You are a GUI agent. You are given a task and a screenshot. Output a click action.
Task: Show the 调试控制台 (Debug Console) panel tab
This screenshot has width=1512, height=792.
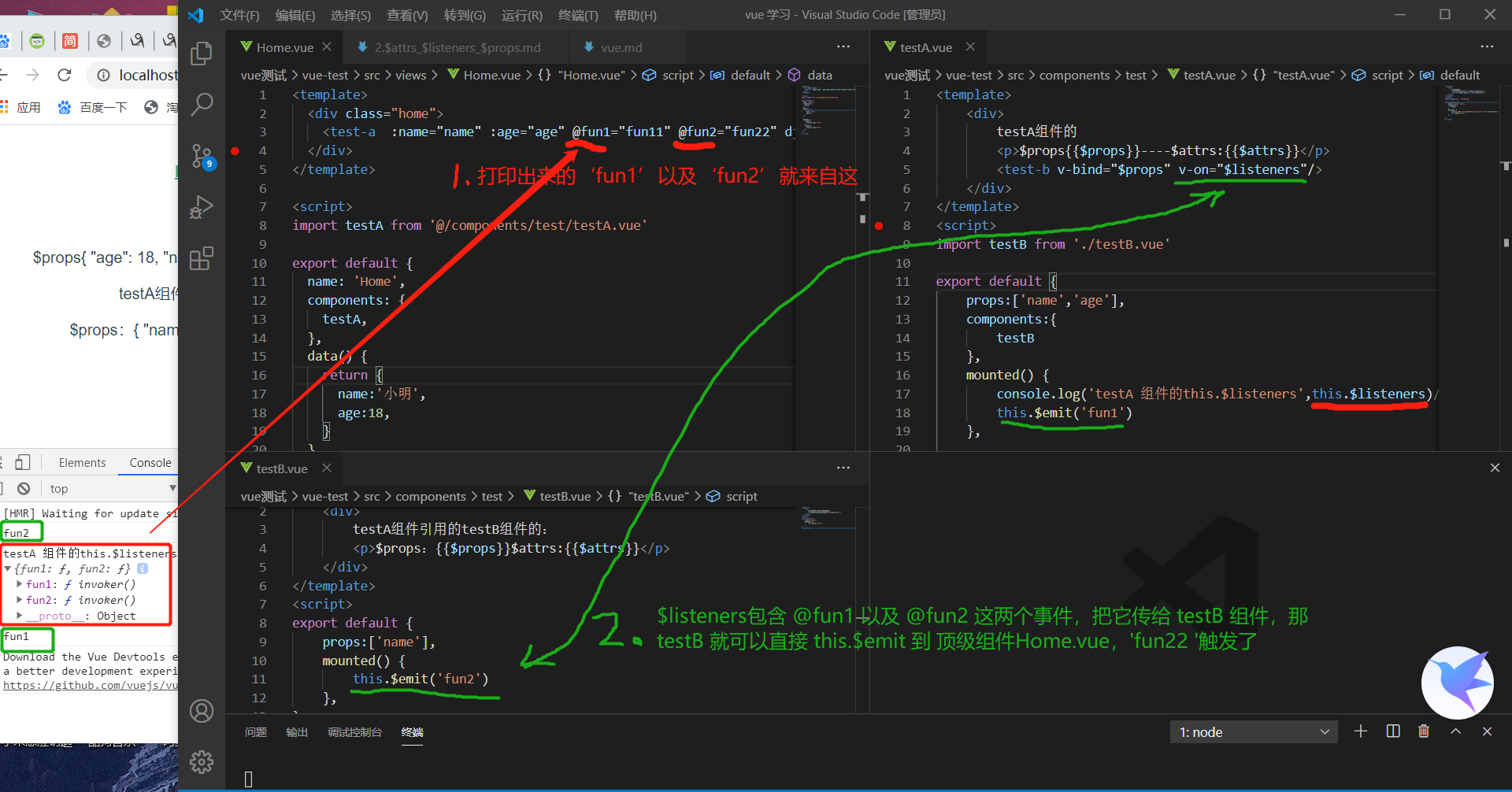tap(354, 732)
